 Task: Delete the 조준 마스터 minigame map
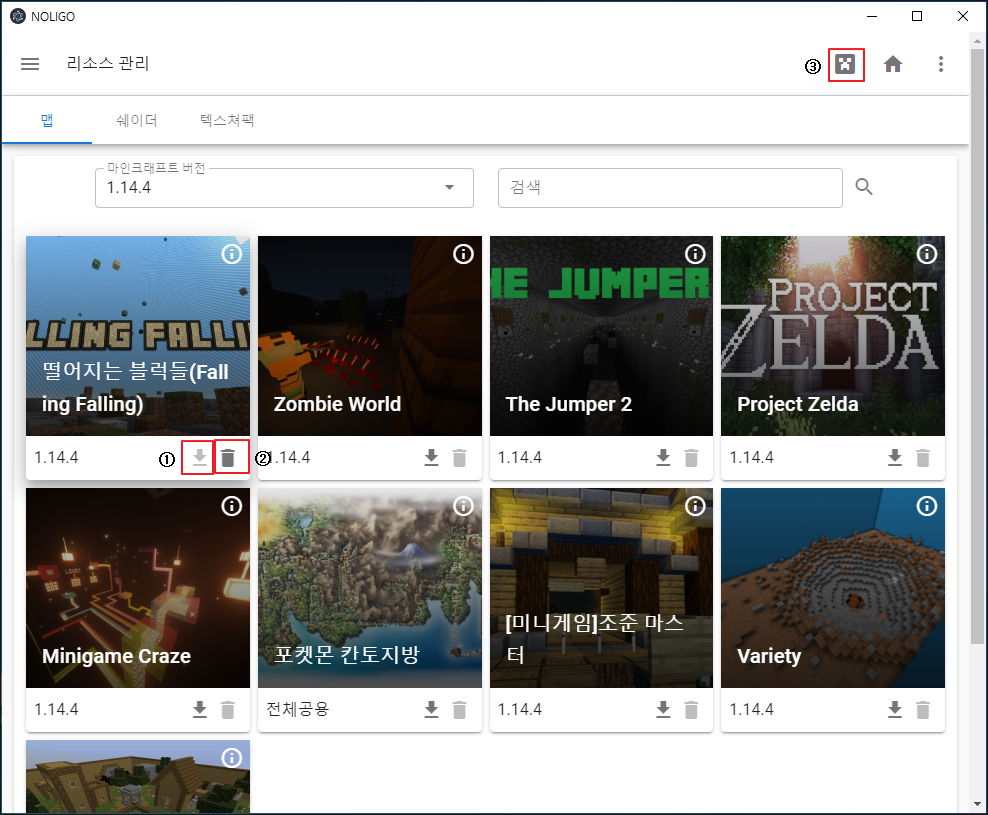pyautogui.click(x=691, y=709)
